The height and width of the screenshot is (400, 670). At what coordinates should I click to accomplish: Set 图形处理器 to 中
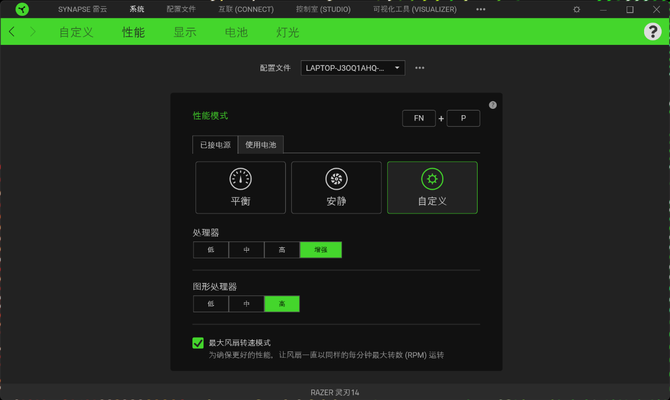pos(247,304)
